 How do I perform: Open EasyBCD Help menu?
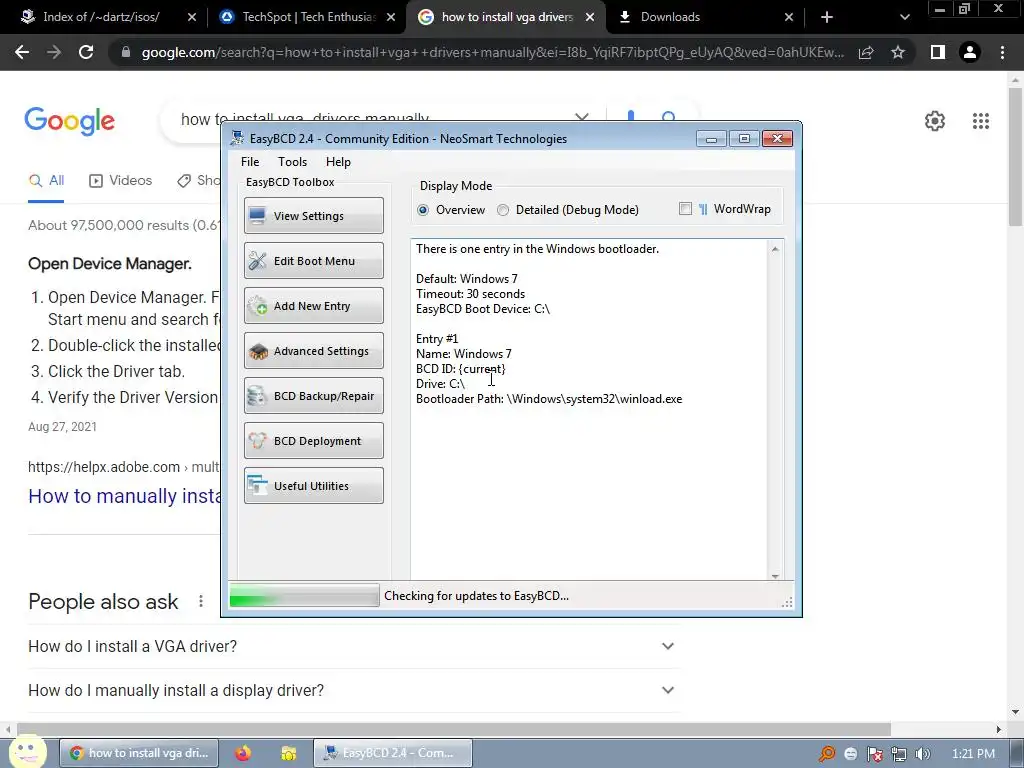click(x=338, y=162)
